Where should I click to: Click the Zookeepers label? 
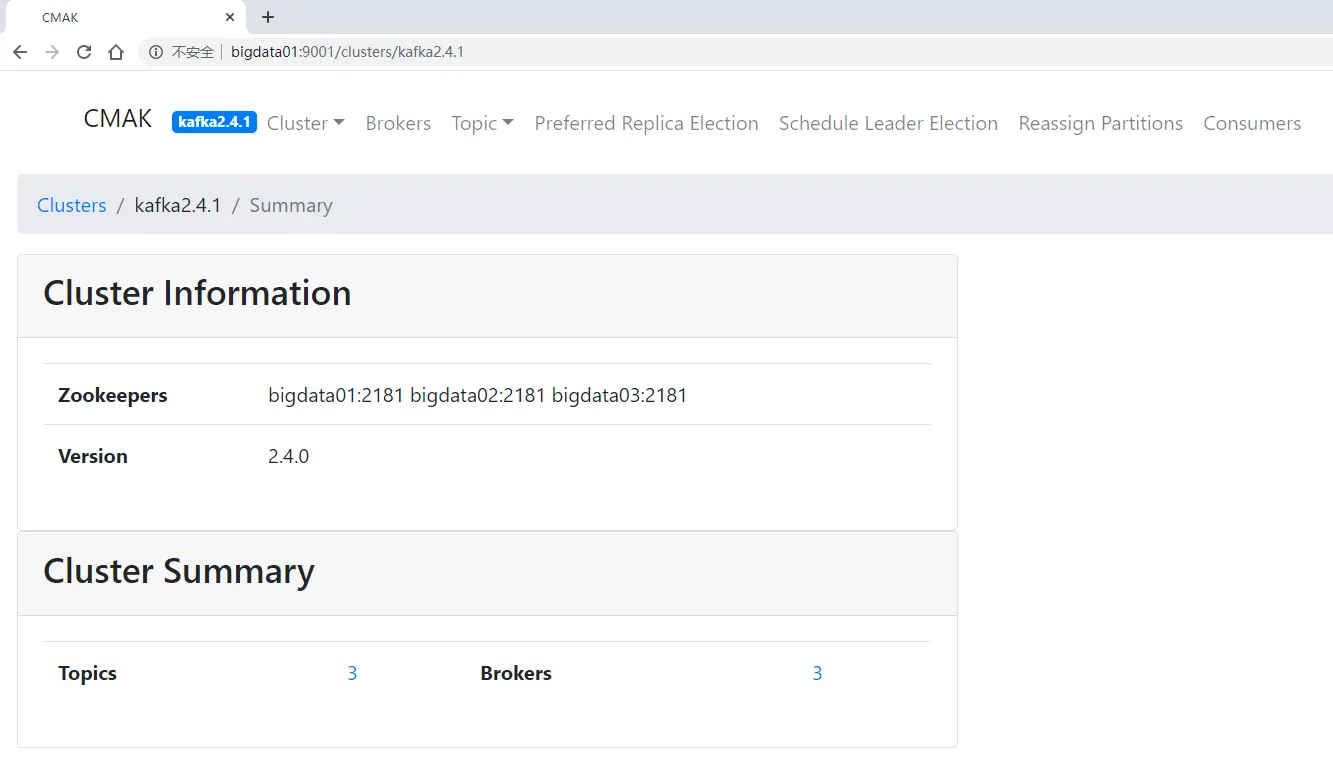[113, 395]
